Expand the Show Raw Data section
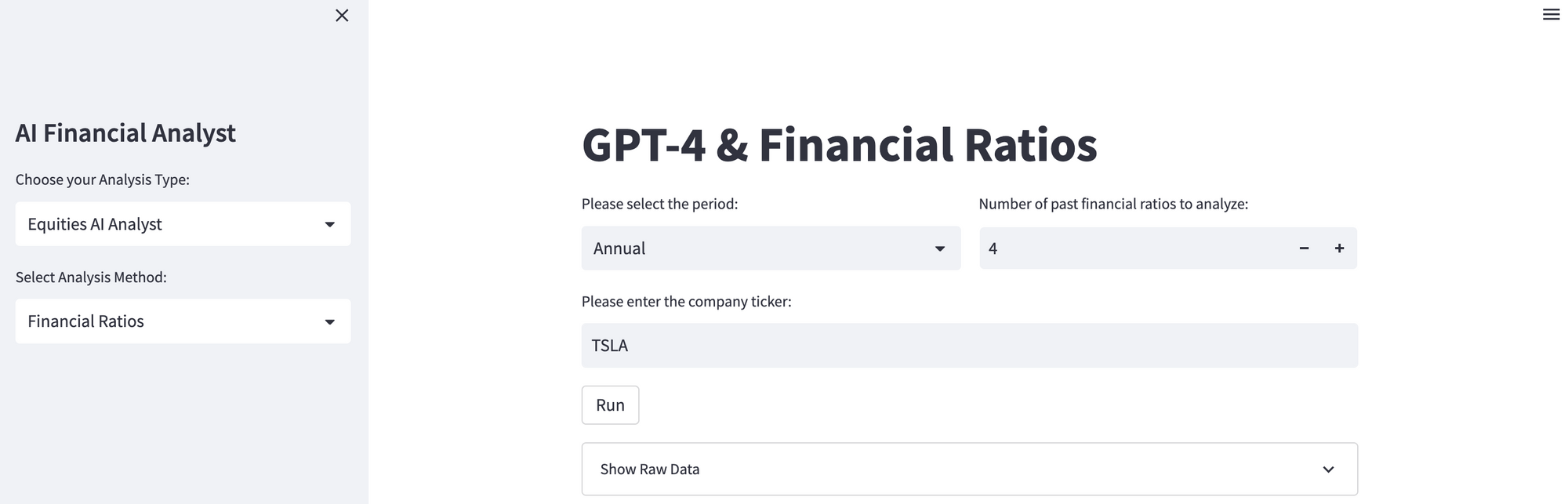This screenshot has width=1568, height=504. (x=941, y=470)
